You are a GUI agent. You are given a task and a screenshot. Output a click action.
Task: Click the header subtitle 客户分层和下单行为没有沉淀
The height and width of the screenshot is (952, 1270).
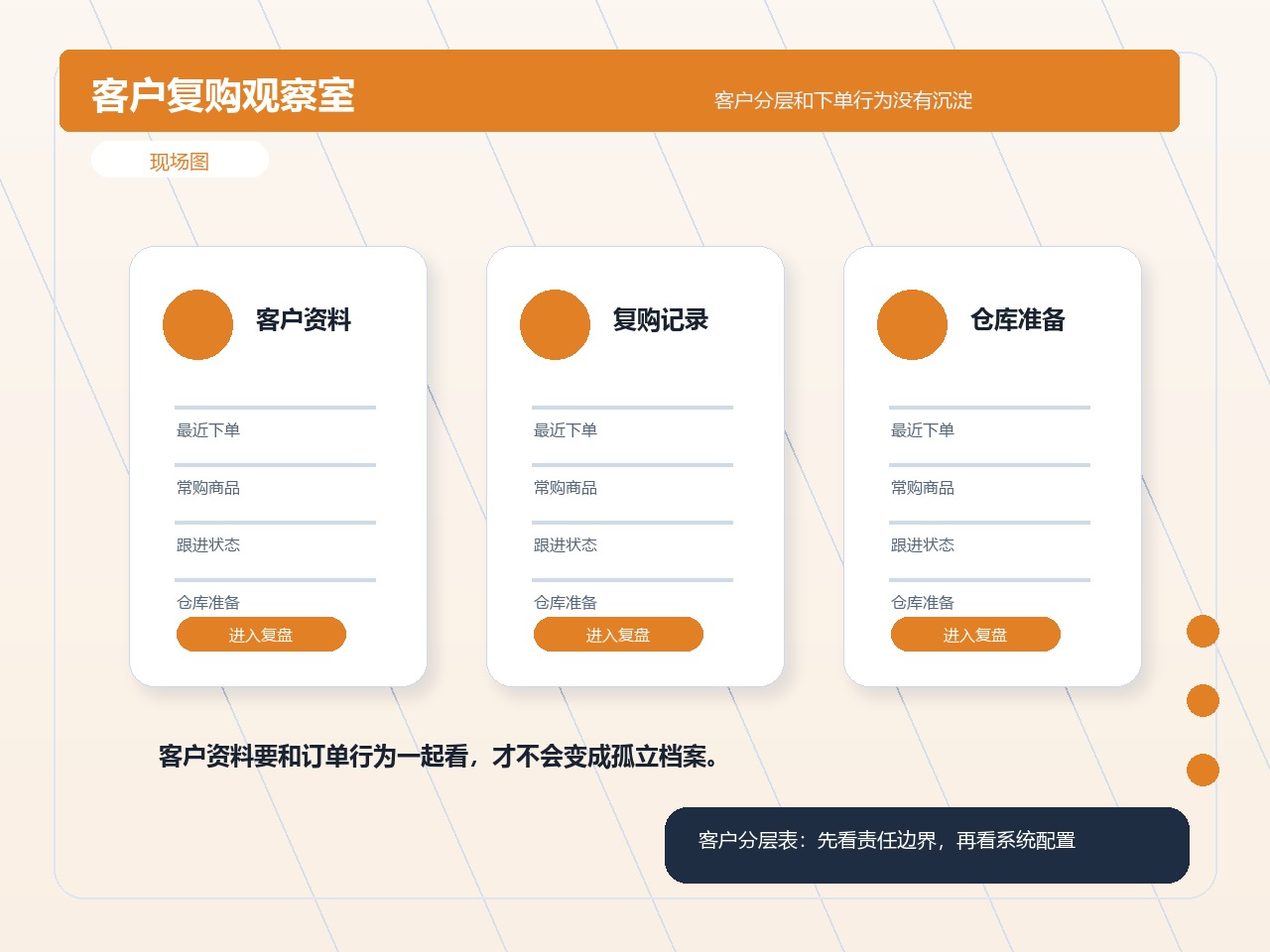tap(843, 100)
